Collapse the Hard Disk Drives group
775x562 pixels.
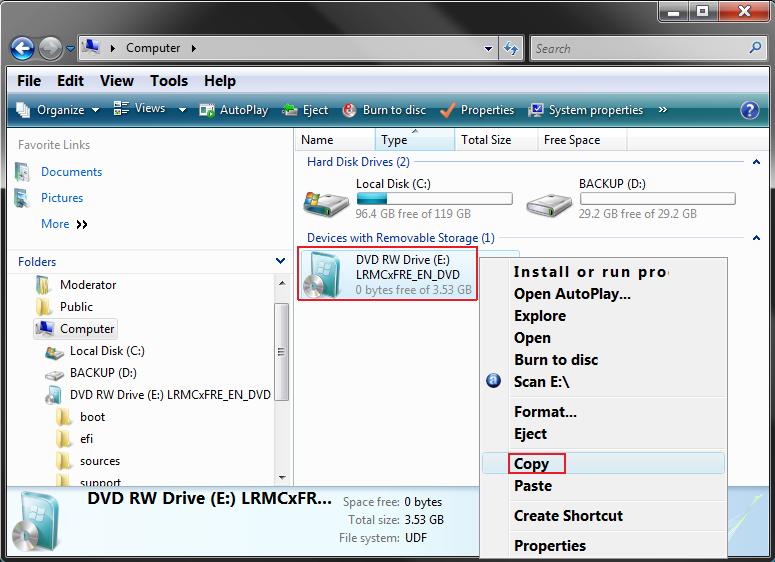click(x=756, y=162)
